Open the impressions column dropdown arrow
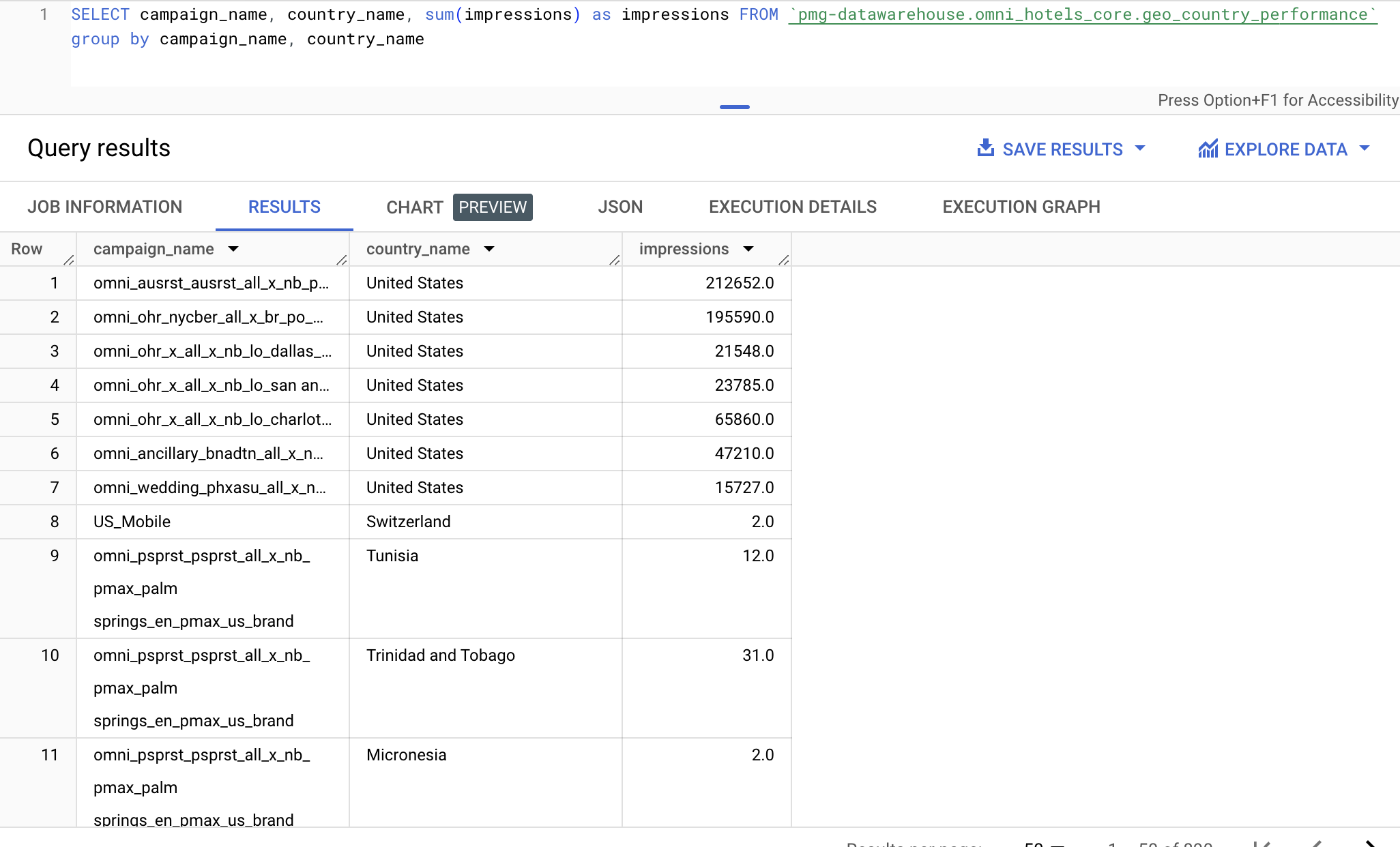 click(748, 249)
